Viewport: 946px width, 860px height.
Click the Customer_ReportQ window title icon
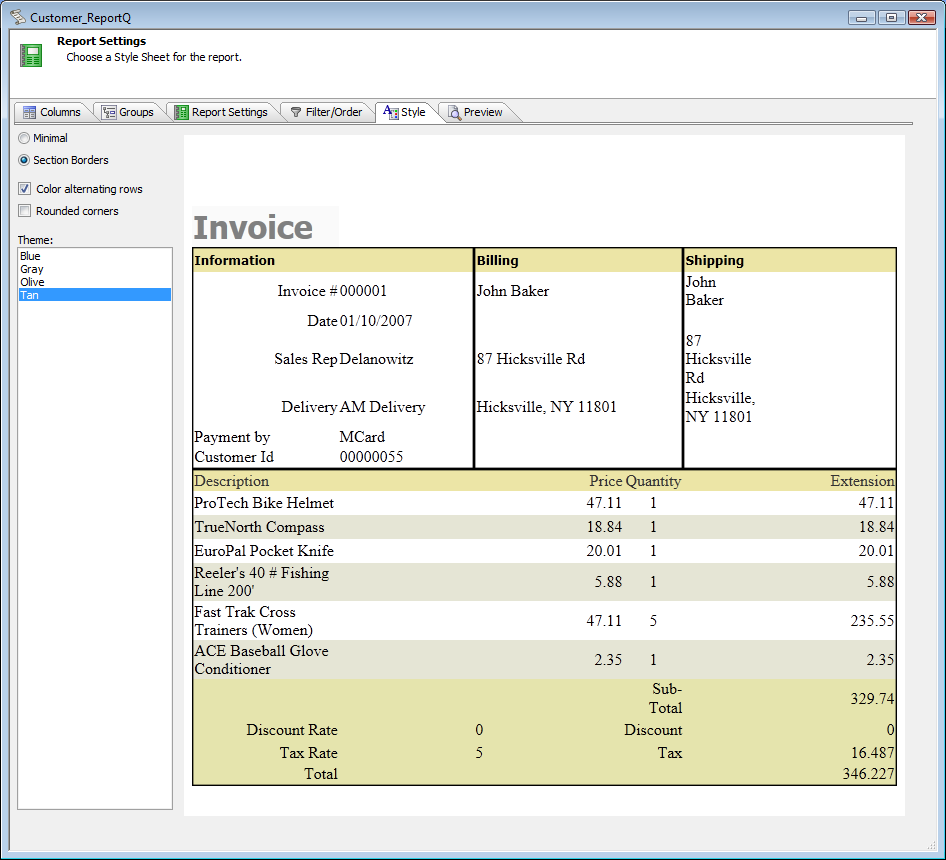[18, 17]
